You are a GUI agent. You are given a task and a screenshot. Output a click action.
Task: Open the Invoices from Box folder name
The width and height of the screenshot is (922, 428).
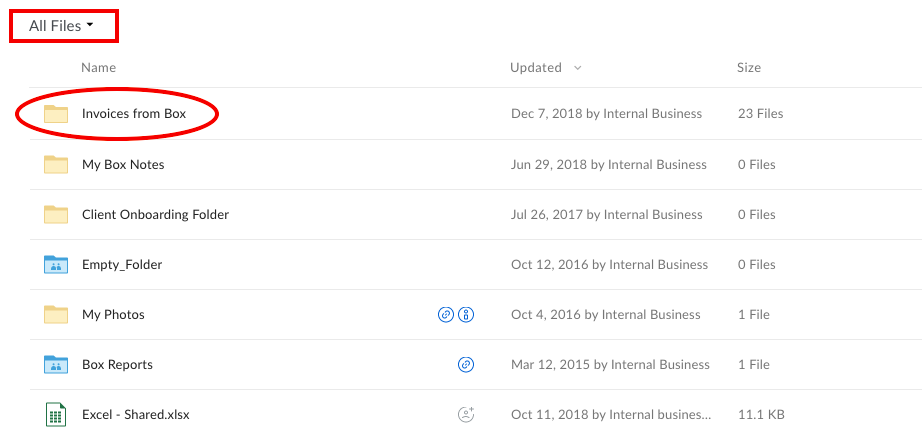pos(134,114)
